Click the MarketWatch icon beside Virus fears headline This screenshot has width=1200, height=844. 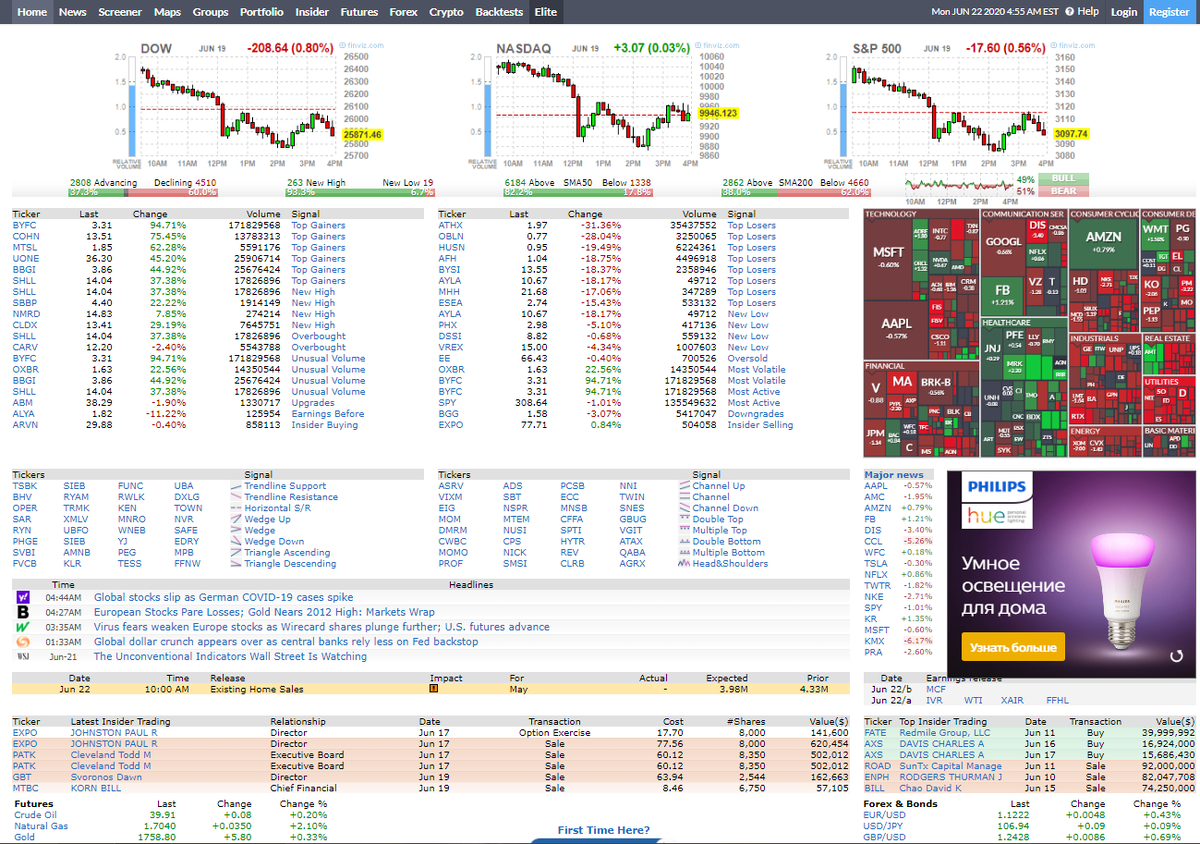[24, 627]
